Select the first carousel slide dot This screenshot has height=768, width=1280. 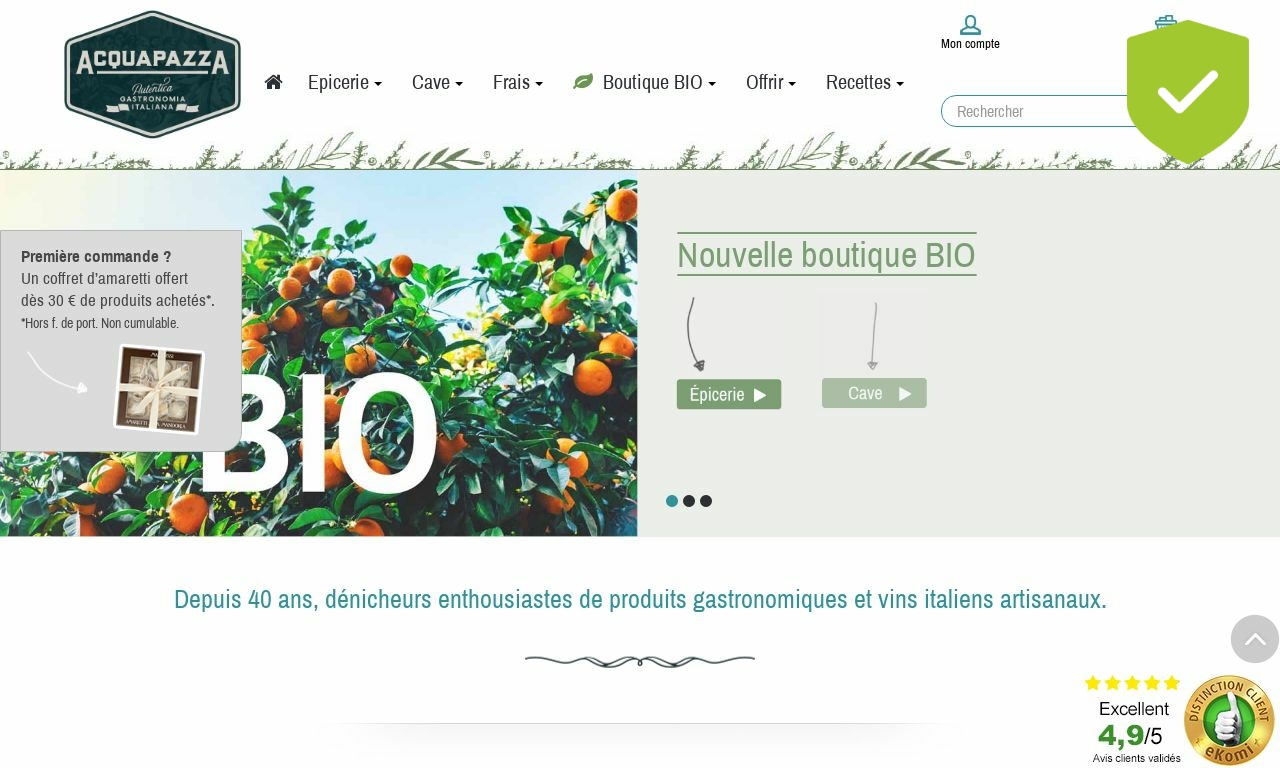click(672, 501)
